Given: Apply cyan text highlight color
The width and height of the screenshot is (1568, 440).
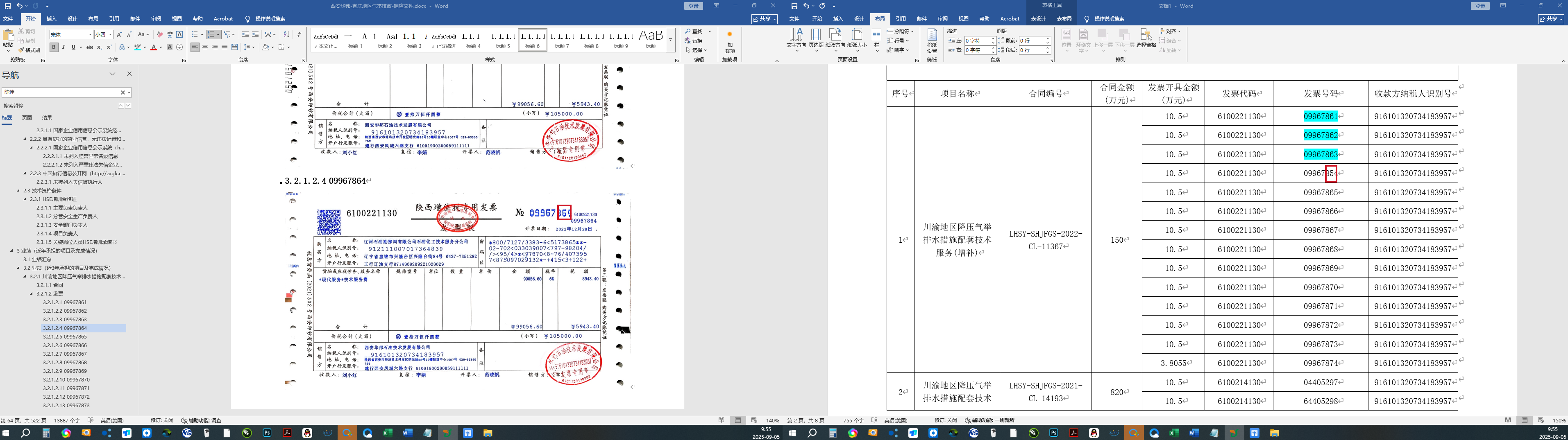Looking at the screenshot, I should click(x=138, y=47).
